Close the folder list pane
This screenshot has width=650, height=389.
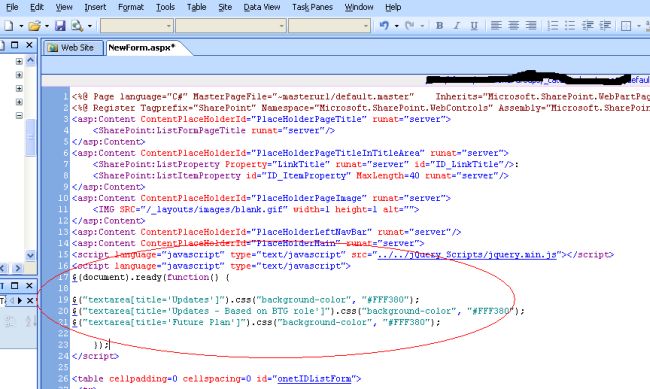[x=29, y=45]
